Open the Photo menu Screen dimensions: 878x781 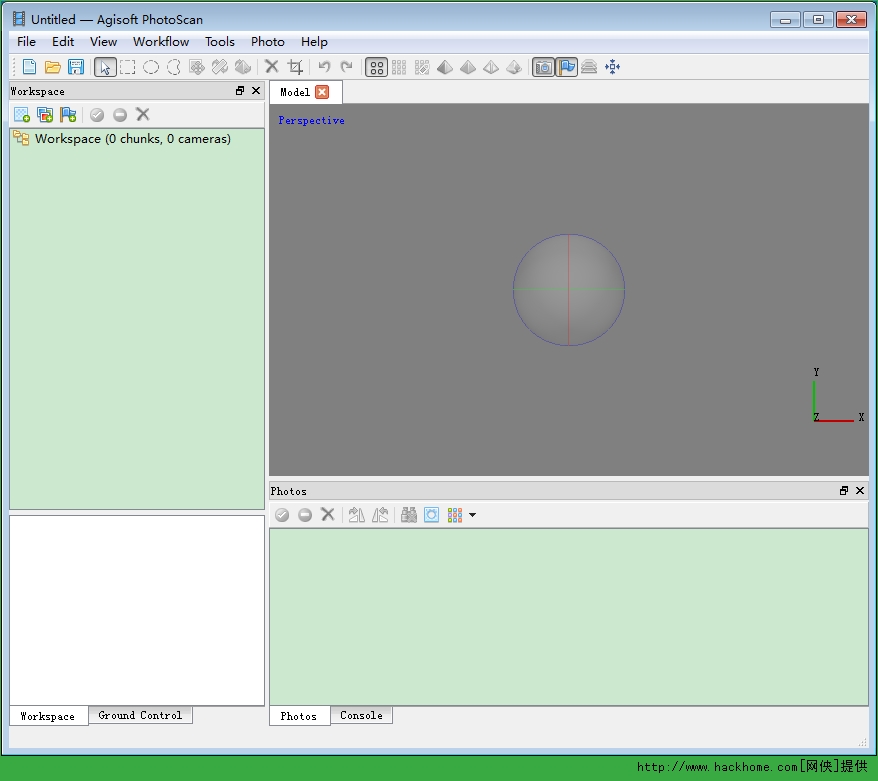pyautogui.click(x=268, y=42)
